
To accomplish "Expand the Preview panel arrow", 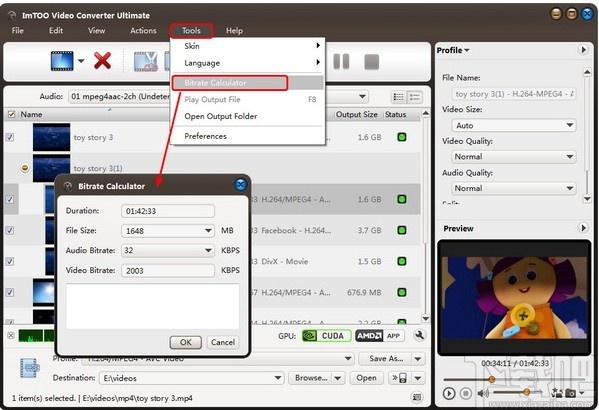I will pyautogui.click(x=583, y=228).
